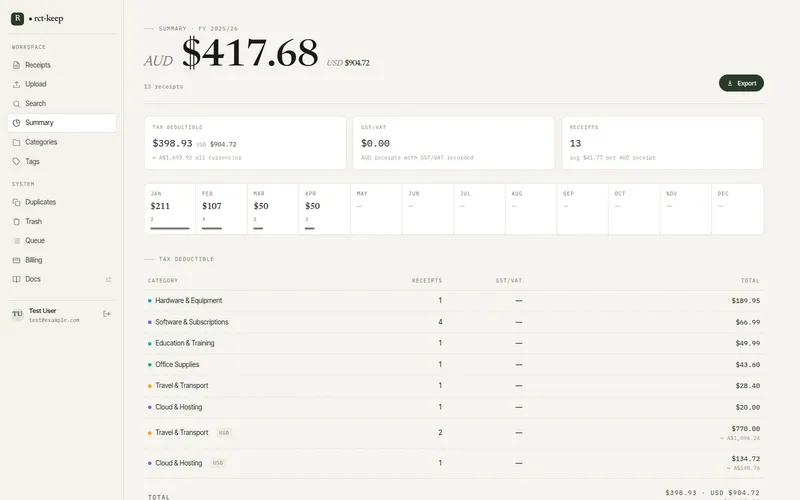The width and height of the screenshot is (800, 500).
Task: Click the TOTAL column header
Action: pyautogui.click(x=750, y=281)
